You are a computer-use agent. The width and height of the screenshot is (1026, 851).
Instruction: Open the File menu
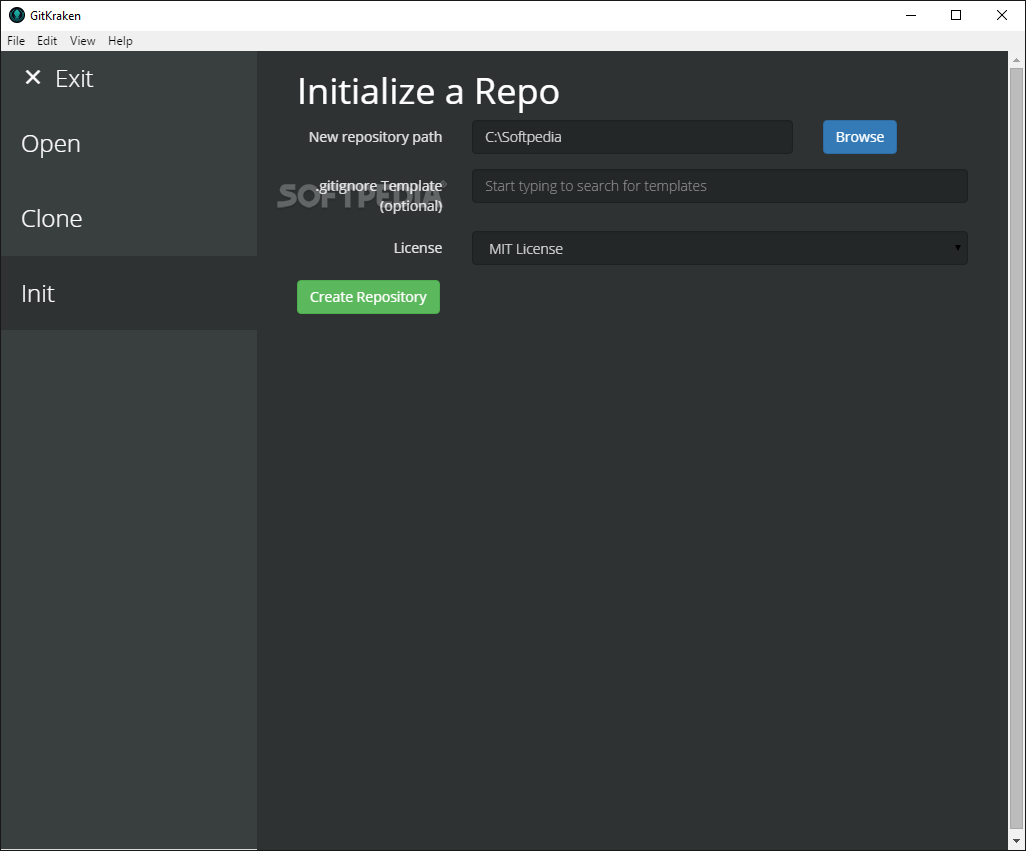coord(16,41)
